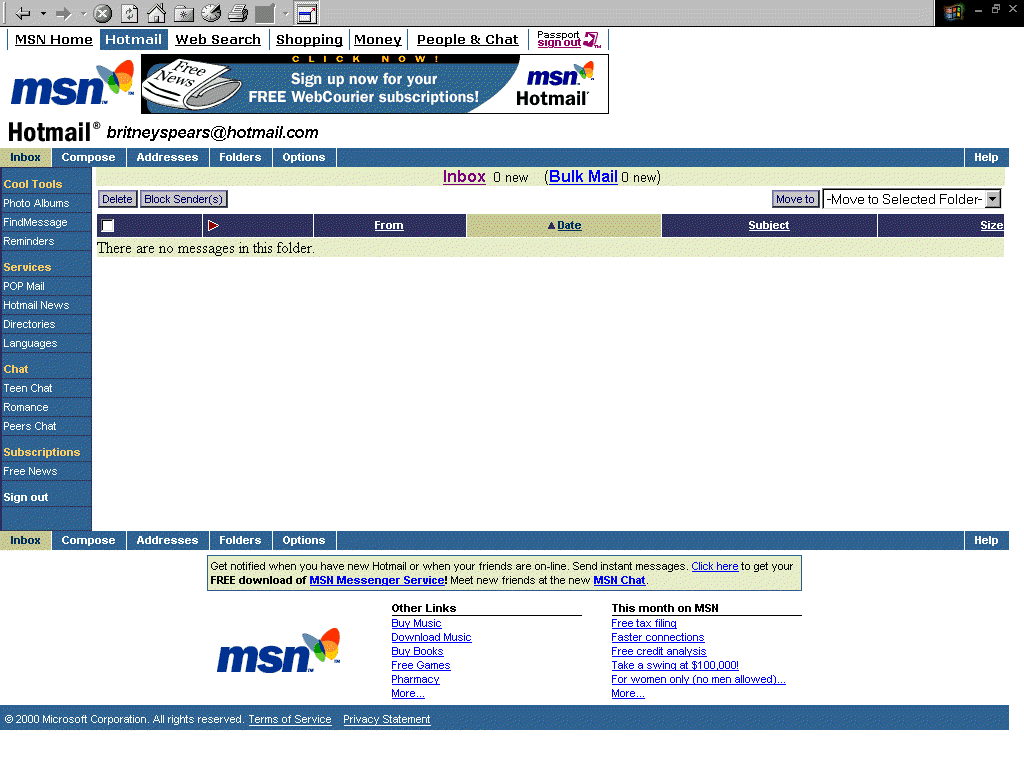Open the Back button history dropdown arrow
Viewport: 1024px width, 768px height.
(x=43, y=13)
